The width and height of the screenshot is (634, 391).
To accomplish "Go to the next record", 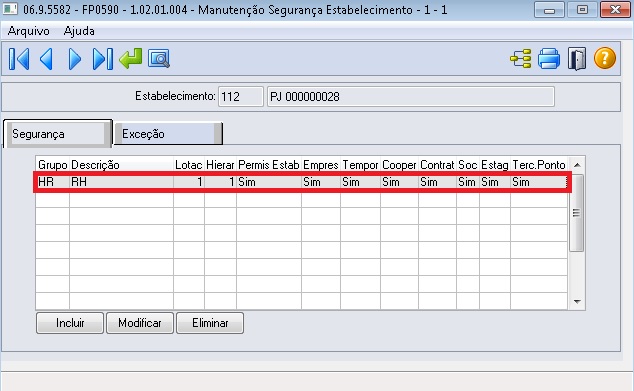I will pos(75,59).
